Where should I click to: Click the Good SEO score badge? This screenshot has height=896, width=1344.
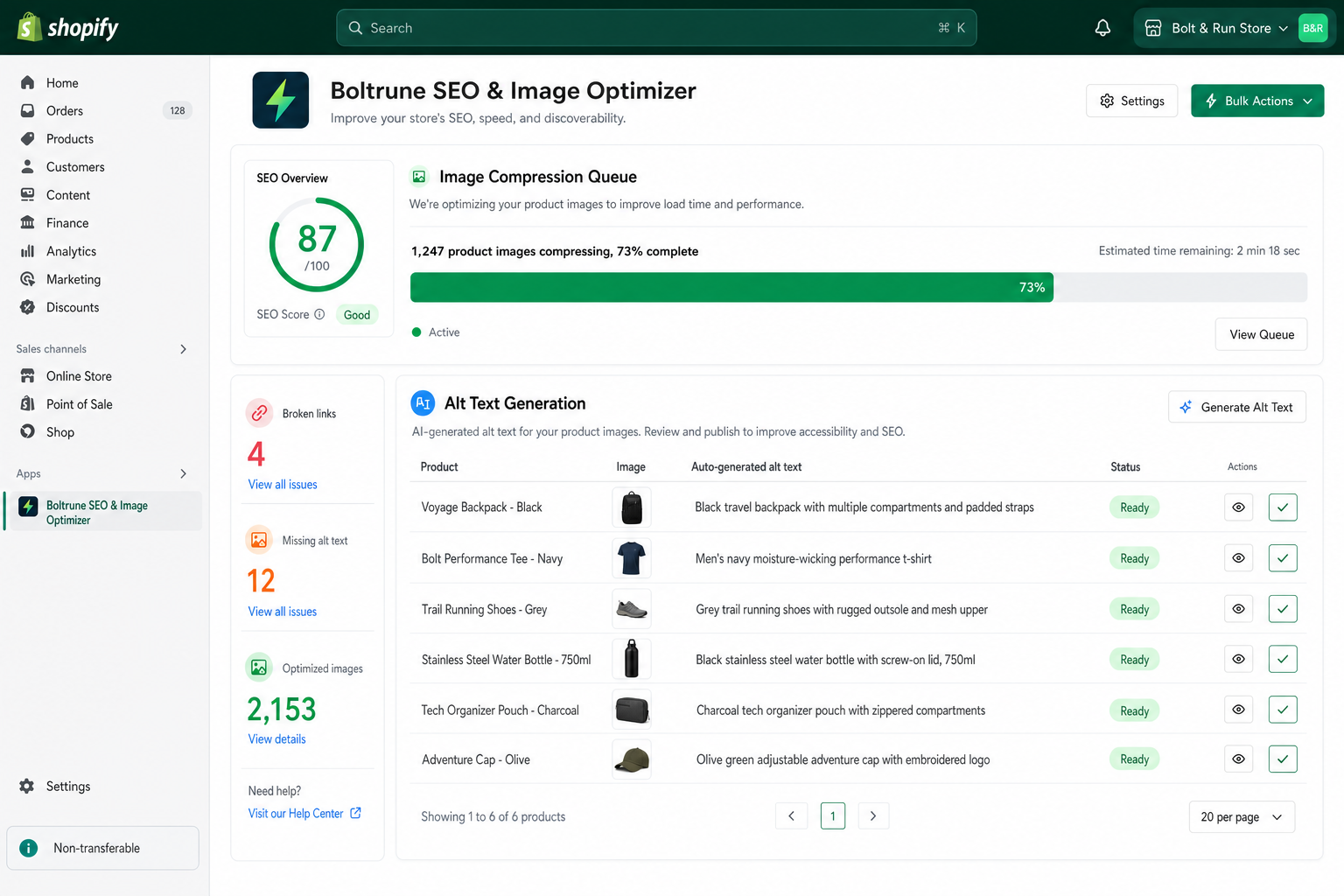[357, 315]
